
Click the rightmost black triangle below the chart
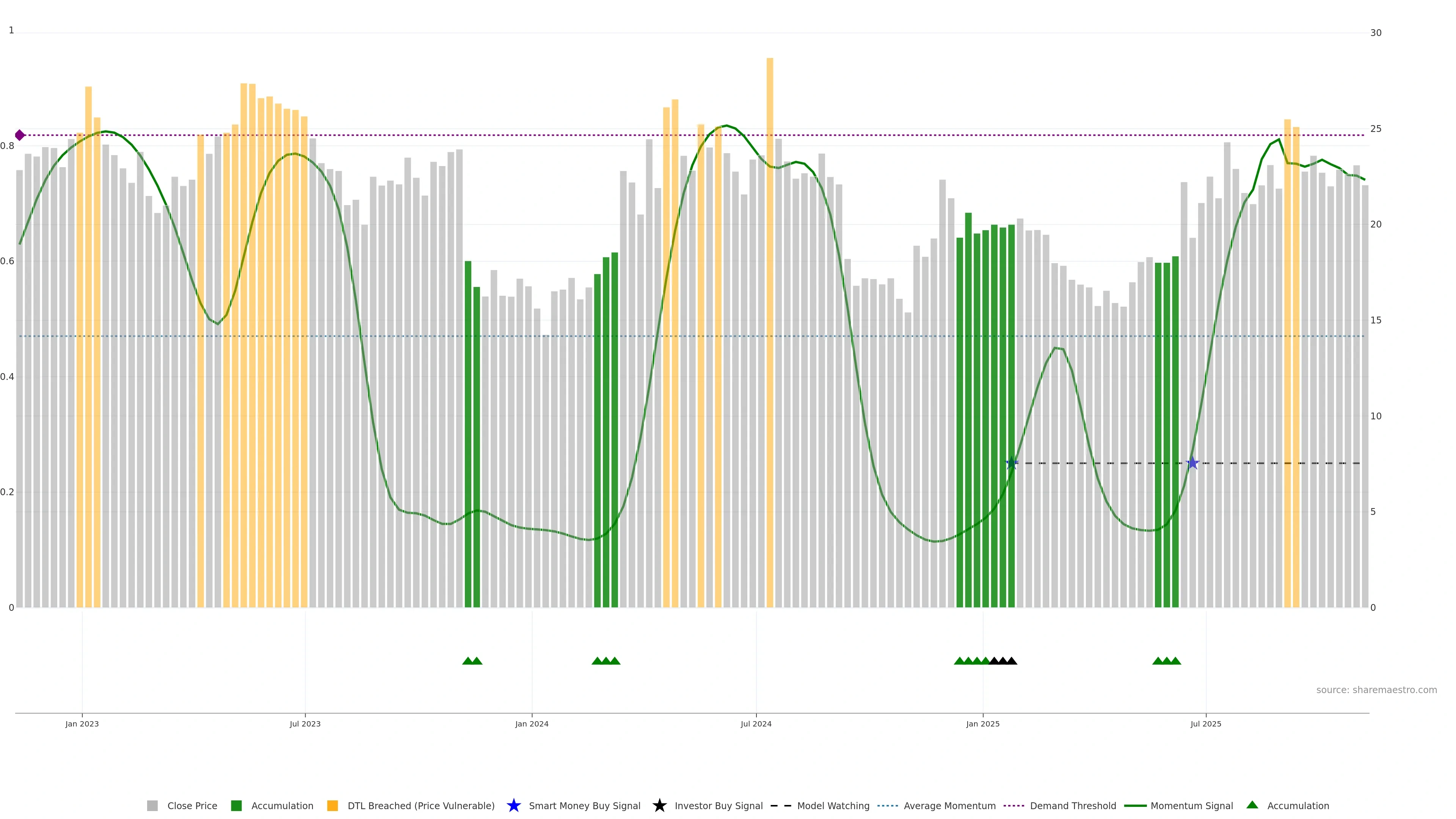point(1012,661)
